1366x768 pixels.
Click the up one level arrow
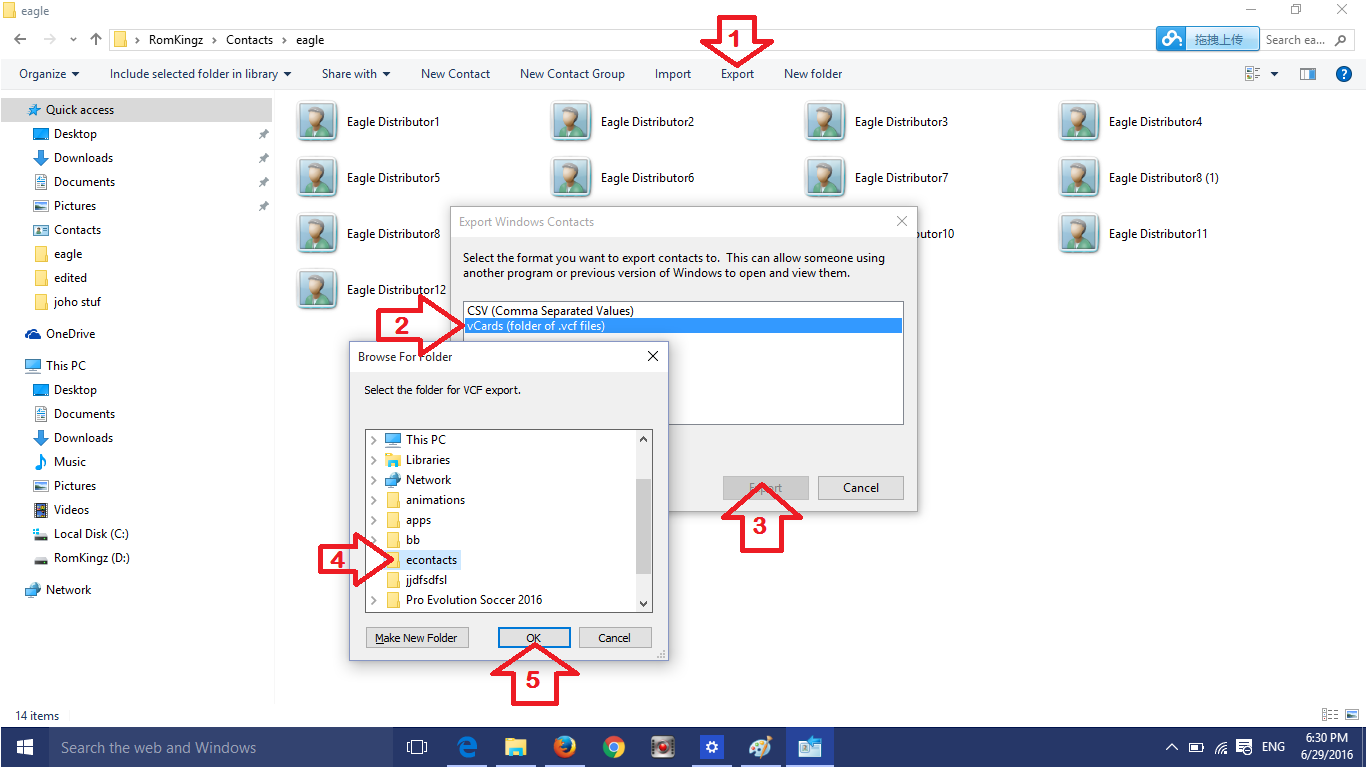[95, 39]
